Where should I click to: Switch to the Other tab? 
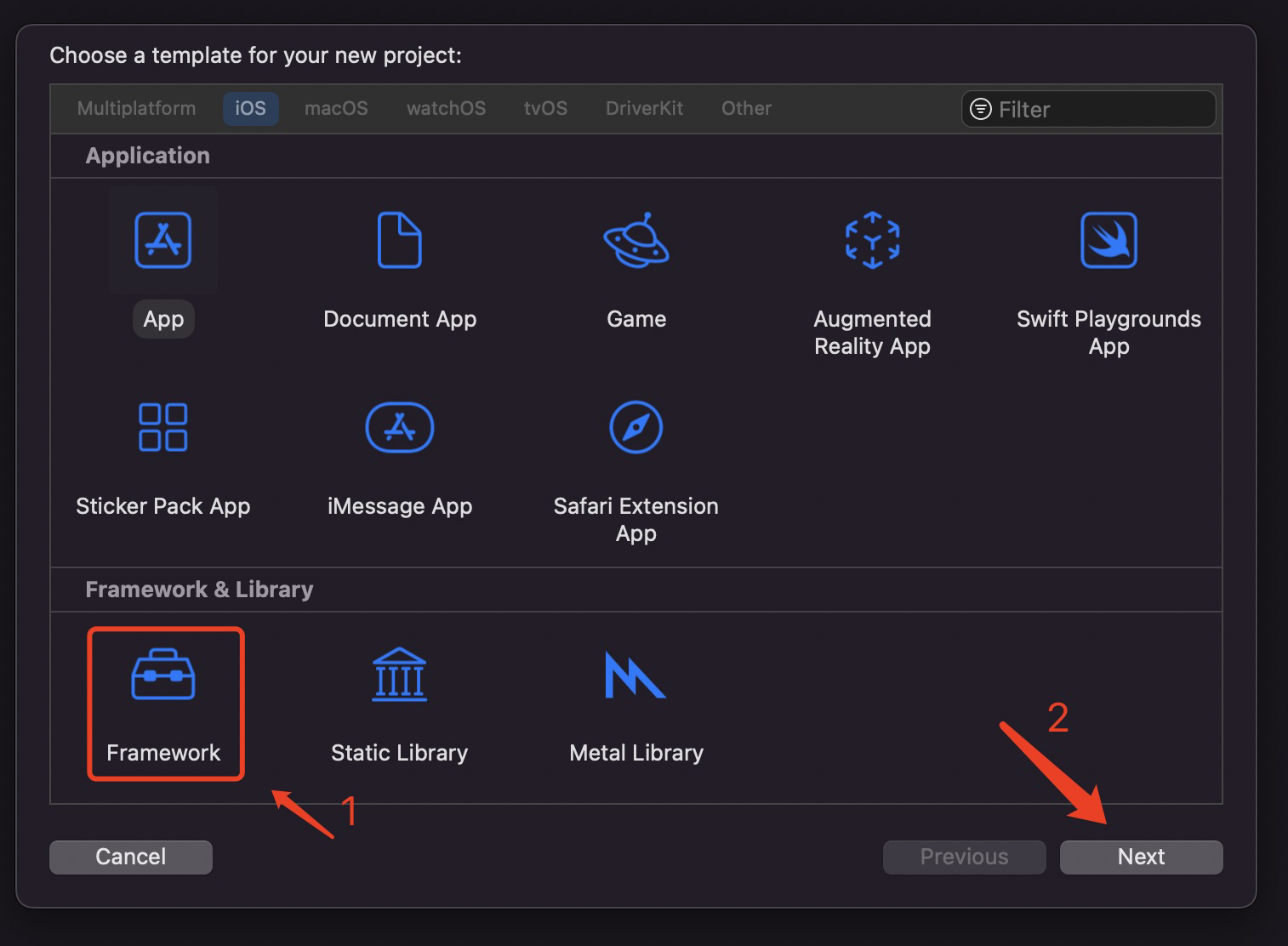[x=746, y=108]
